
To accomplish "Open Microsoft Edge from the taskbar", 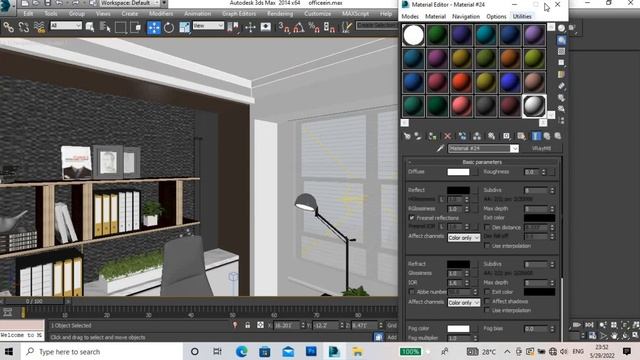I will 241,351.
